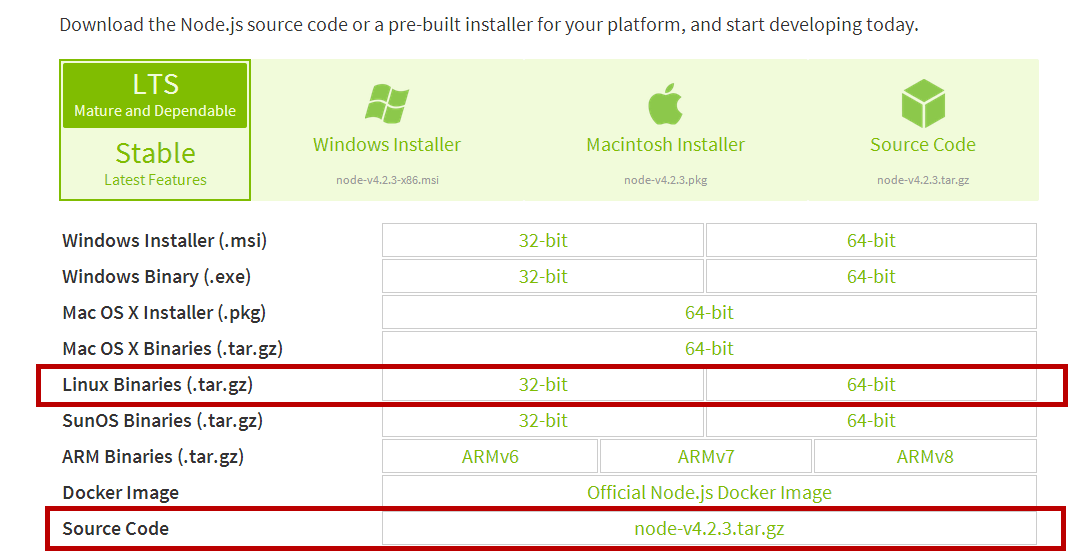Click the Windows logo icon

point(387,104)
